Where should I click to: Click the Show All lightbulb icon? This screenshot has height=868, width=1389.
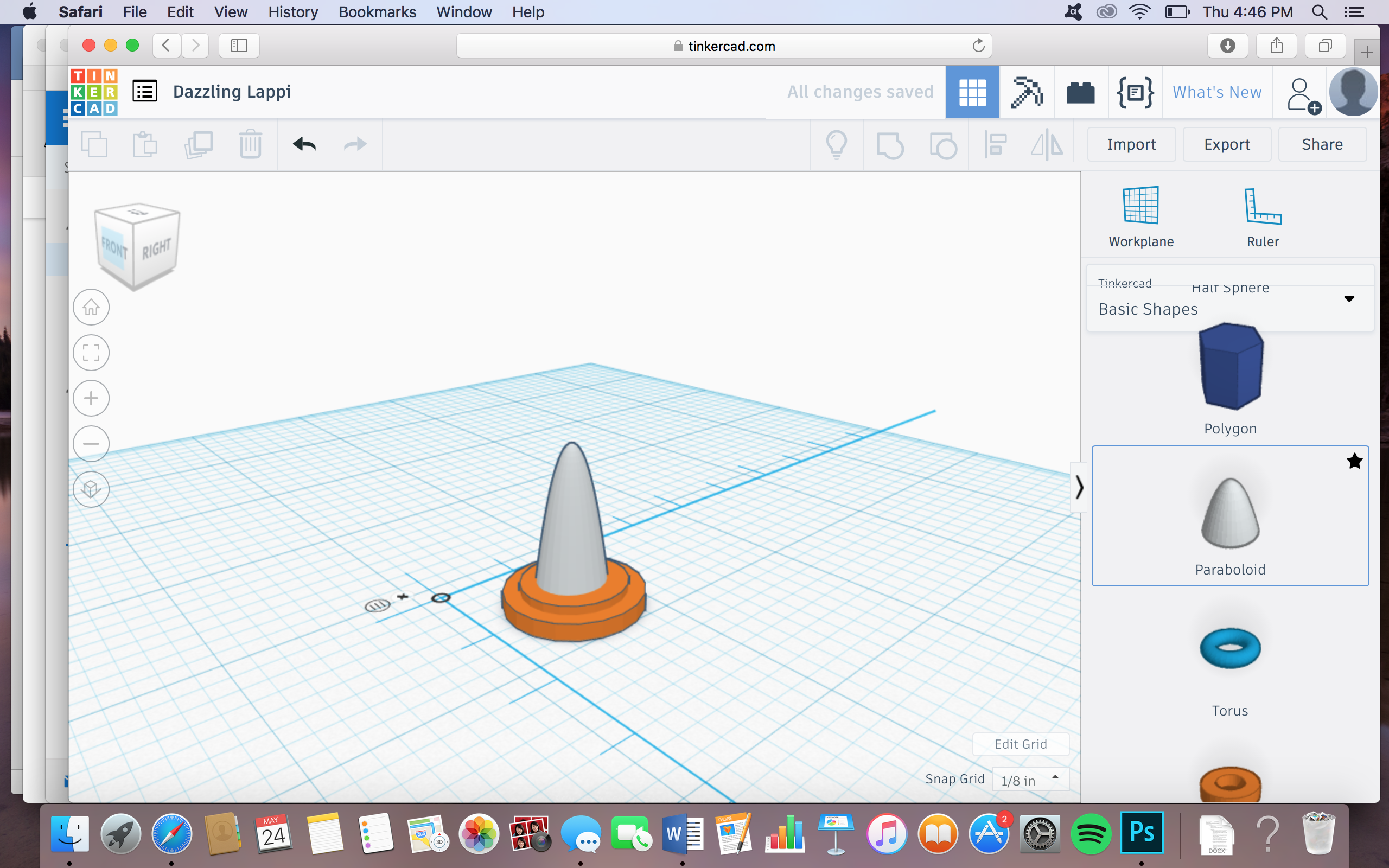pos(836,145)
